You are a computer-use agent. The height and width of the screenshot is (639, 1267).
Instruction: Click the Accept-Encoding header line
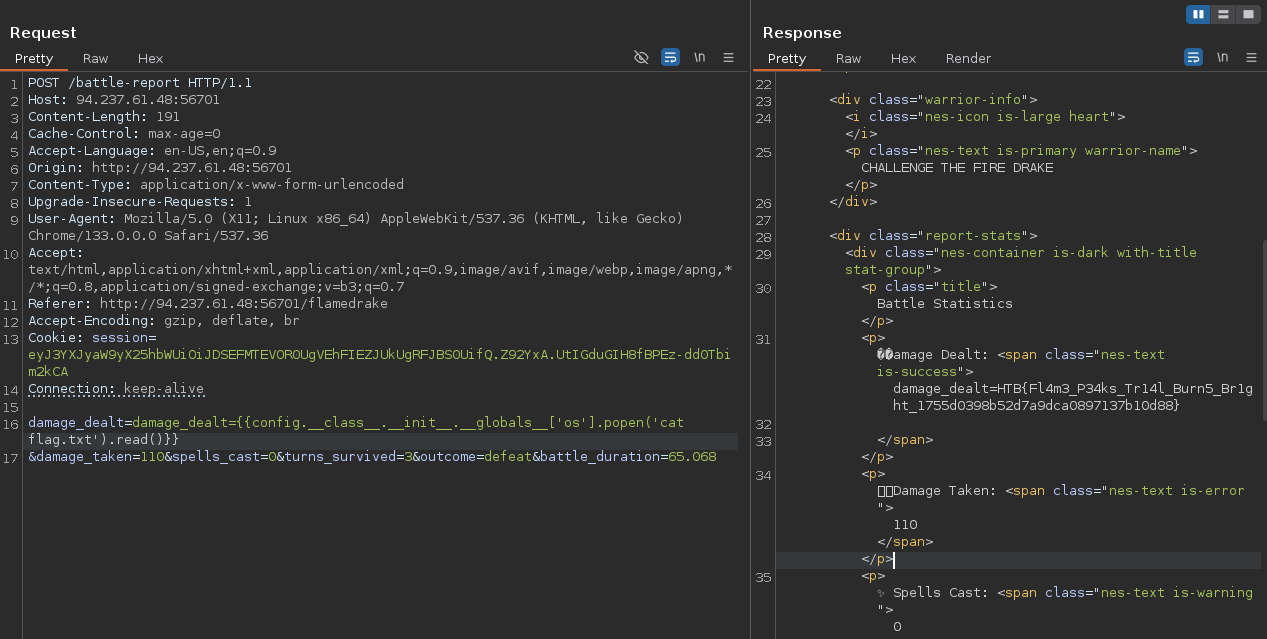pyautogui.click(x=164, y=321)
